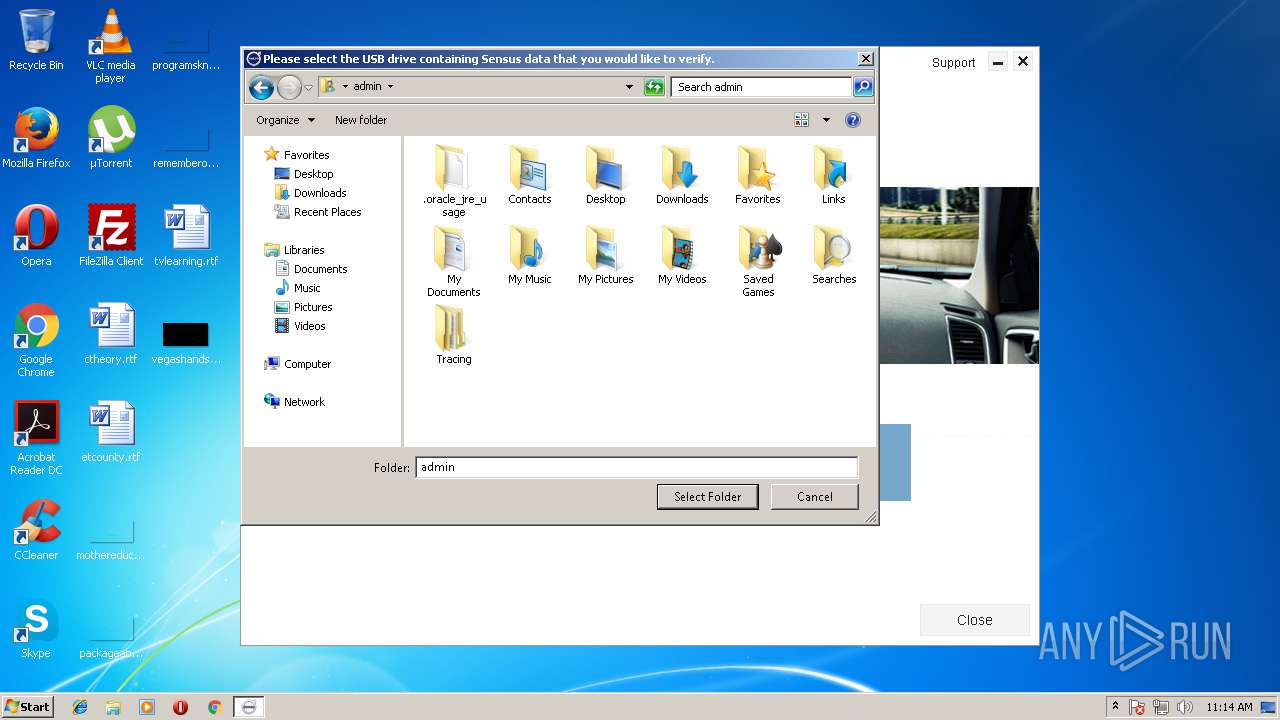Select the My Videos folder
Image resolution: width=1280 pixels, height=720 pixels.
[x=682, y=255]
